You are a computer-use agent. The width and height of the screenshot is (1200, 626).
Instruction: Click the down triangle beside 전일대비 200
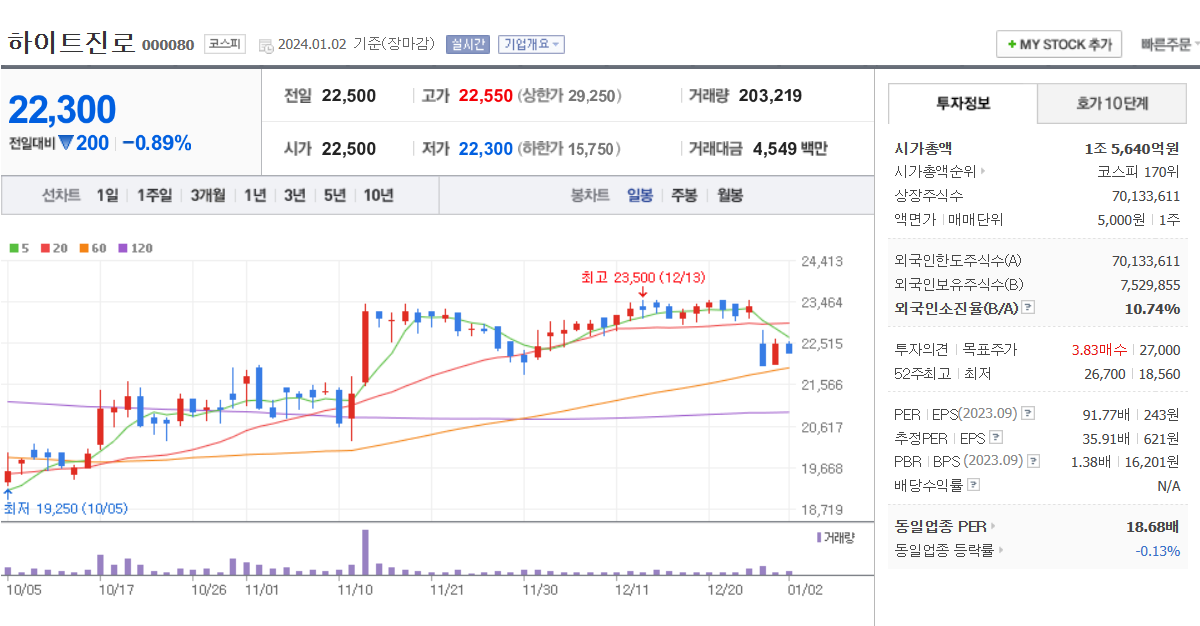tap(66, 143)
